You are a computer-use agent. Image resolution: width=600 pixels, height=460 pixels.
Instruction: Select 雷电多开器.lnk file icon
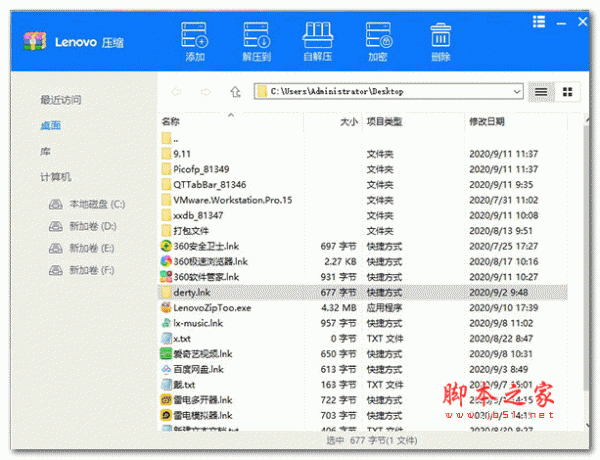coord(166,400)
